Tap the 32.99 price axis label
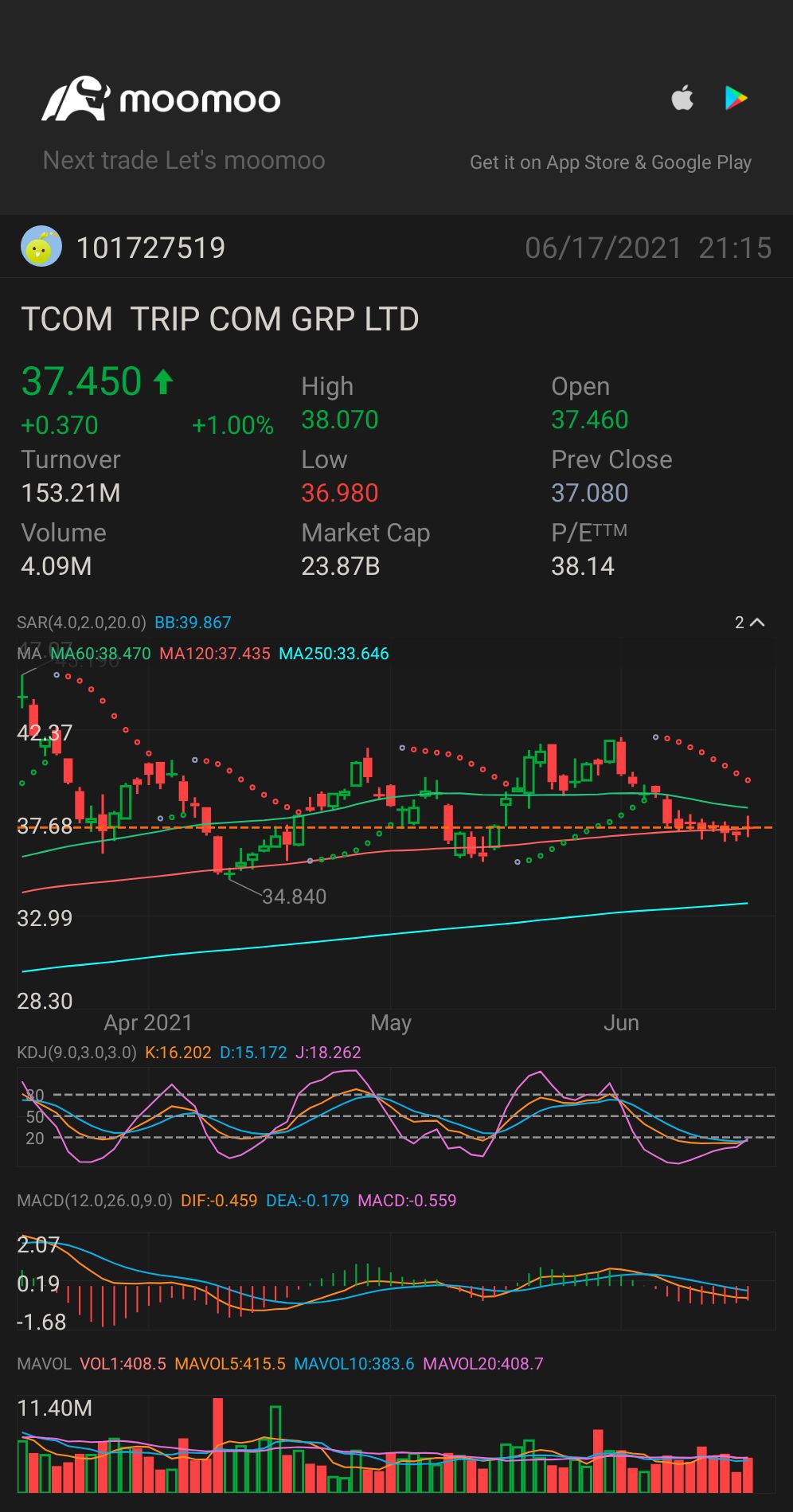 coord(45,918)
